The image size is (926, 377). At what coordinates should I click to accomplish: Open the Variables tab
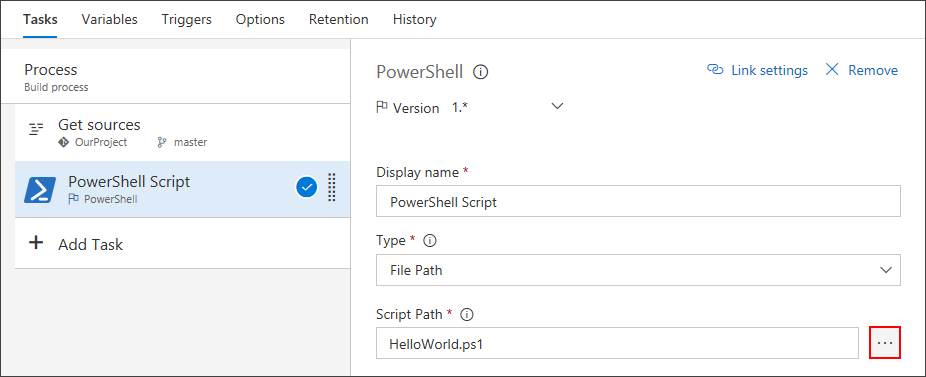pyautogui.click(x=109, y=20)
